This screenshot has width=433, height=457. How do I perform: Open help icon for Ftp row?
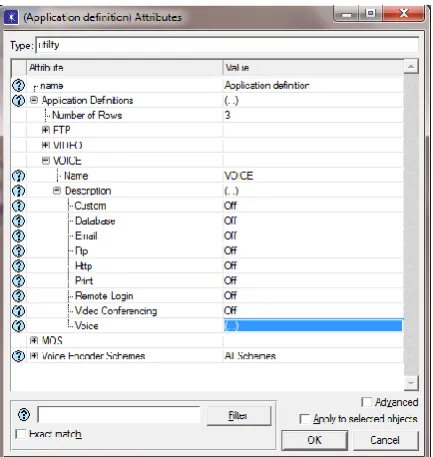[x=18, y=251]
